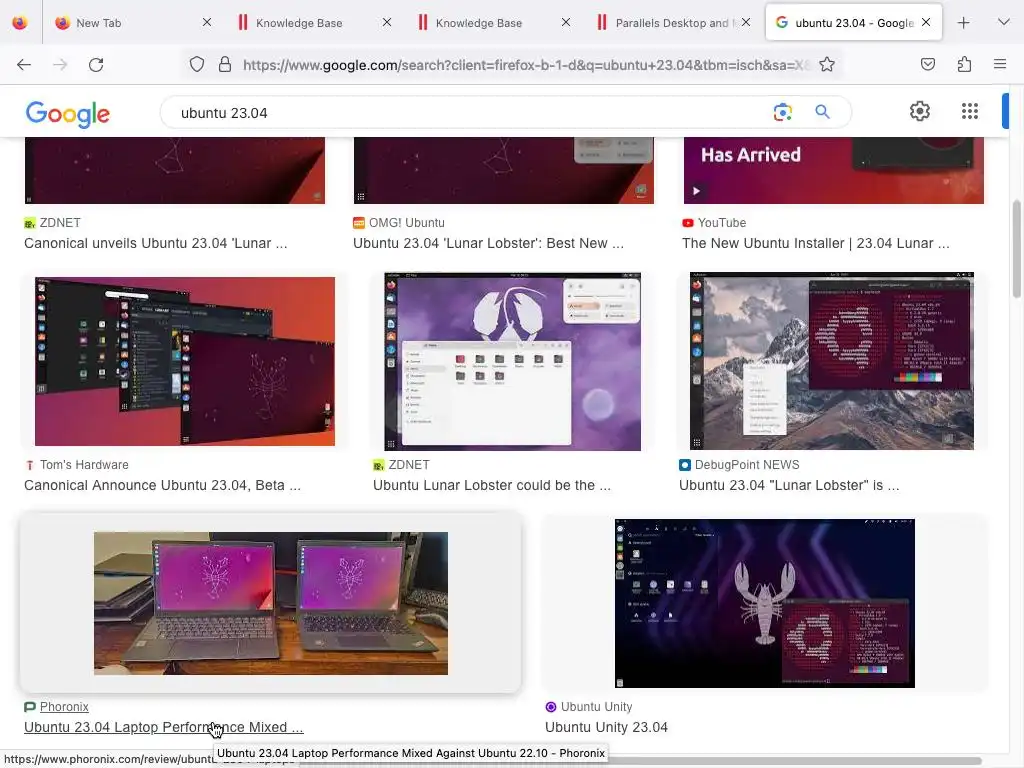The width and height of the screenshot is (1024, 768).
Task: Open the Phoronix laptops image thumbnail
Action: pyautogui.click(x=271, y=603)
